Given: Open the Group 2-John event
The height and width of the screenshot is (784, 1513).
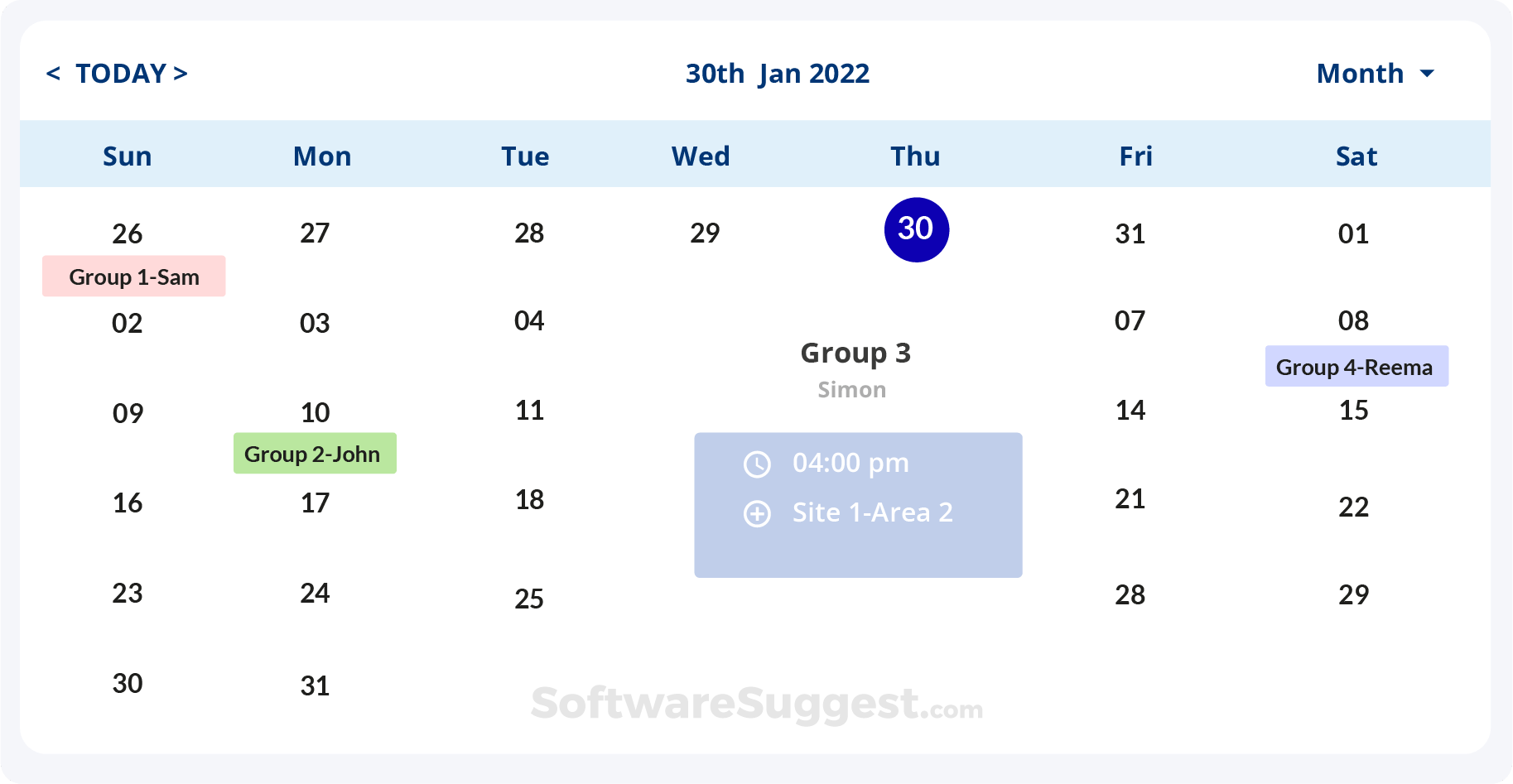Looking at the screenshot, I should [315, 454].
